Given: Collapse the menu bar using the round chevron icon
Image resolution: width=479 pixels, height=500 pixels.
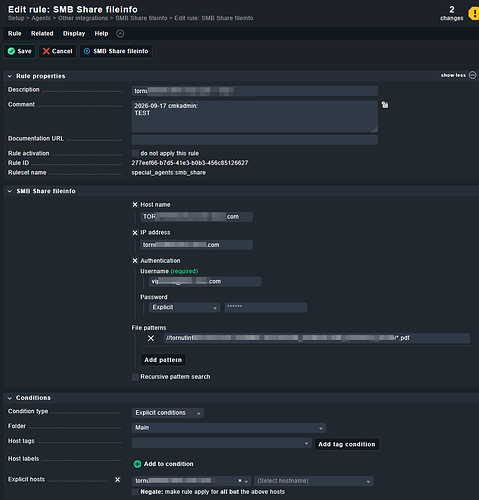Looking at the screenshot, I should tap(120, 33).
